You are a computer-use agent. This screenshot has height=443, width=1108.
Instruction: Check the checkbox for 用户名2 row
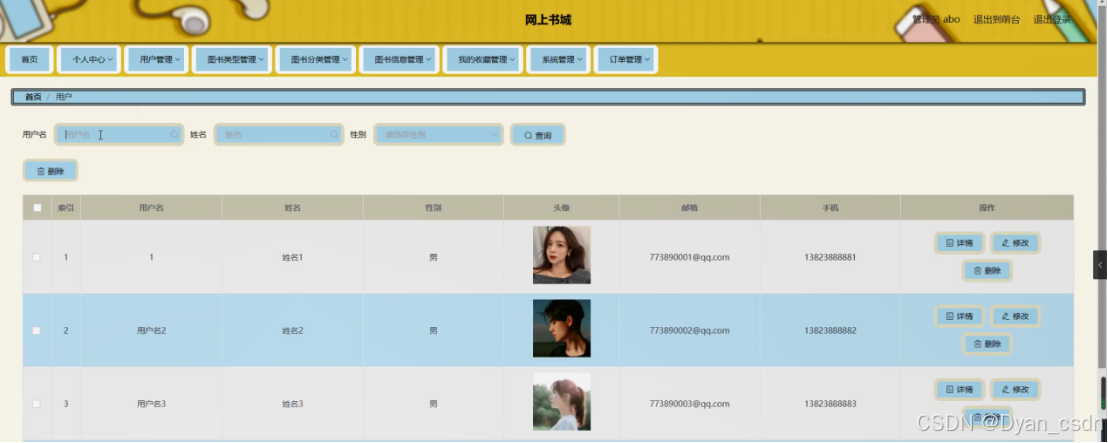point(37,331)
